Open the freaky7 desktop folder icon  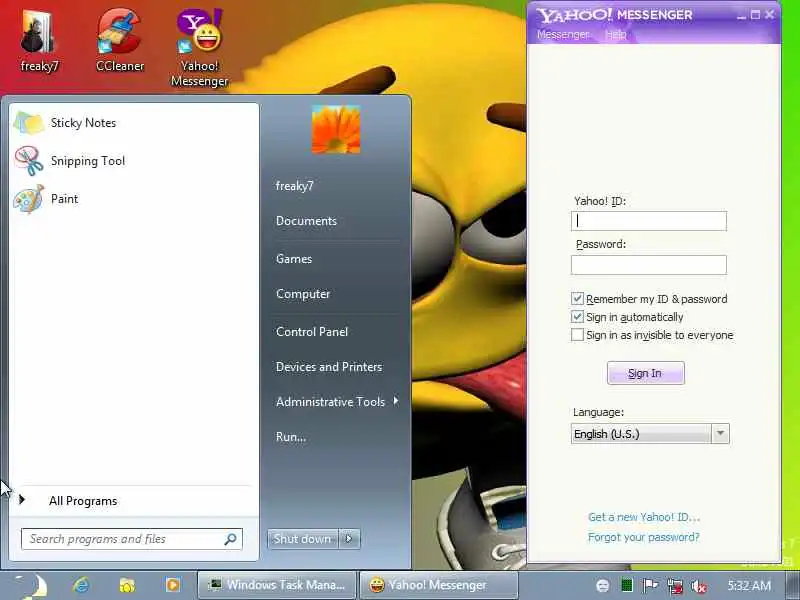tap(39, 41)
